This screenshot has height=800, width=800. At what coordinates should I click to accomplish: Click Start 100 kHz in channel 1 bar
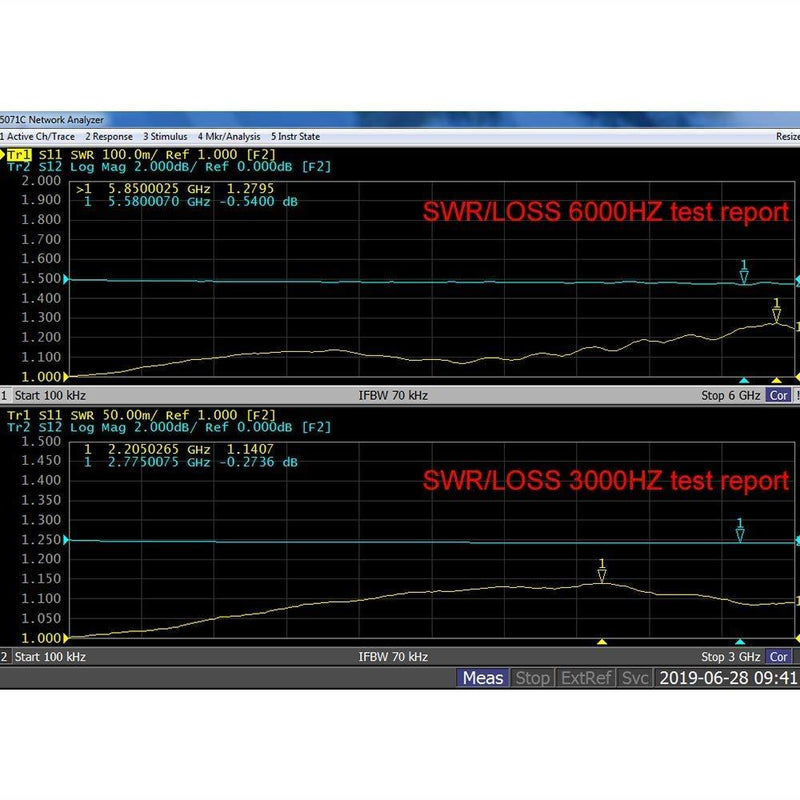[50, 395]
